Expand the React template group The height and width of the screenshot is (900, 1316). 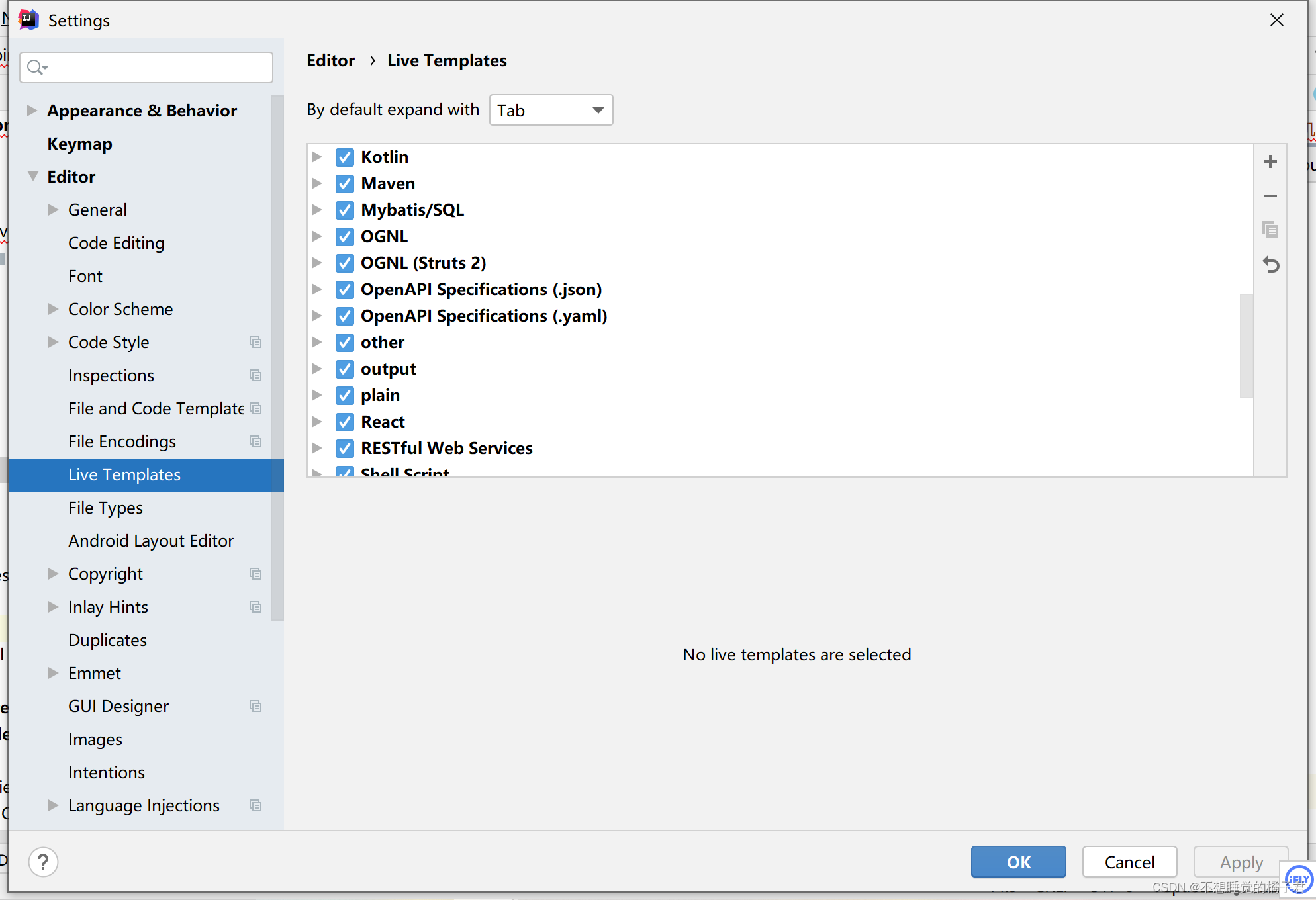317,422
